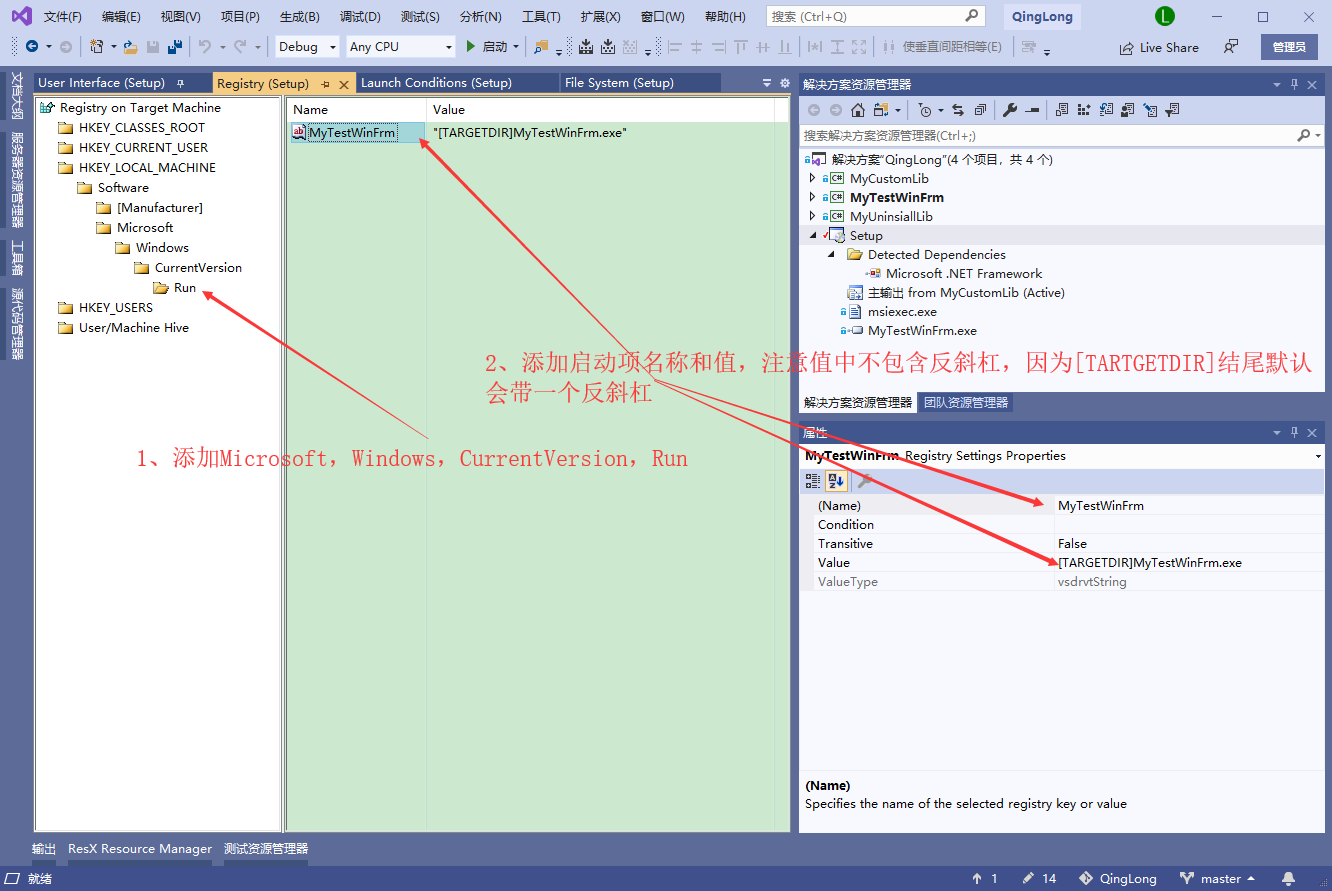Click the property pages wrench icon
Viewport: 1332px width, 891px height.
865,481
